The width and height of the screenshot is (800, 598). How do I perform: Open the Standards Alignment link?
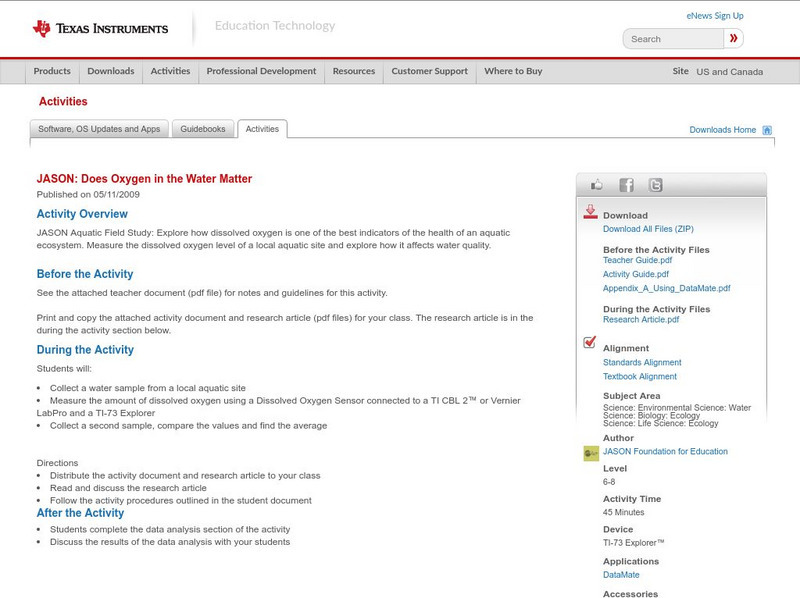pos(642,362)
